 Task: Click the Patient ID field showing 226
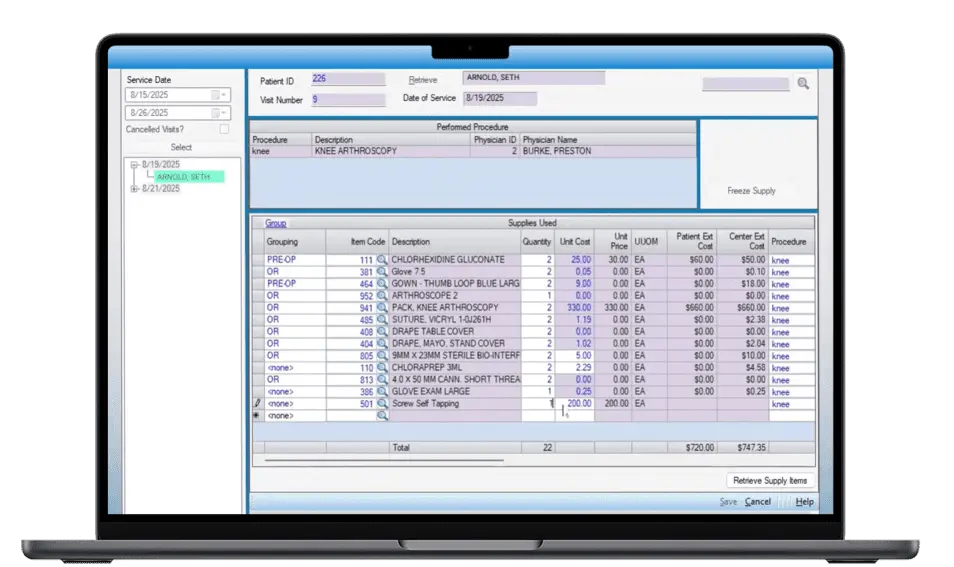tap(348, 79)
